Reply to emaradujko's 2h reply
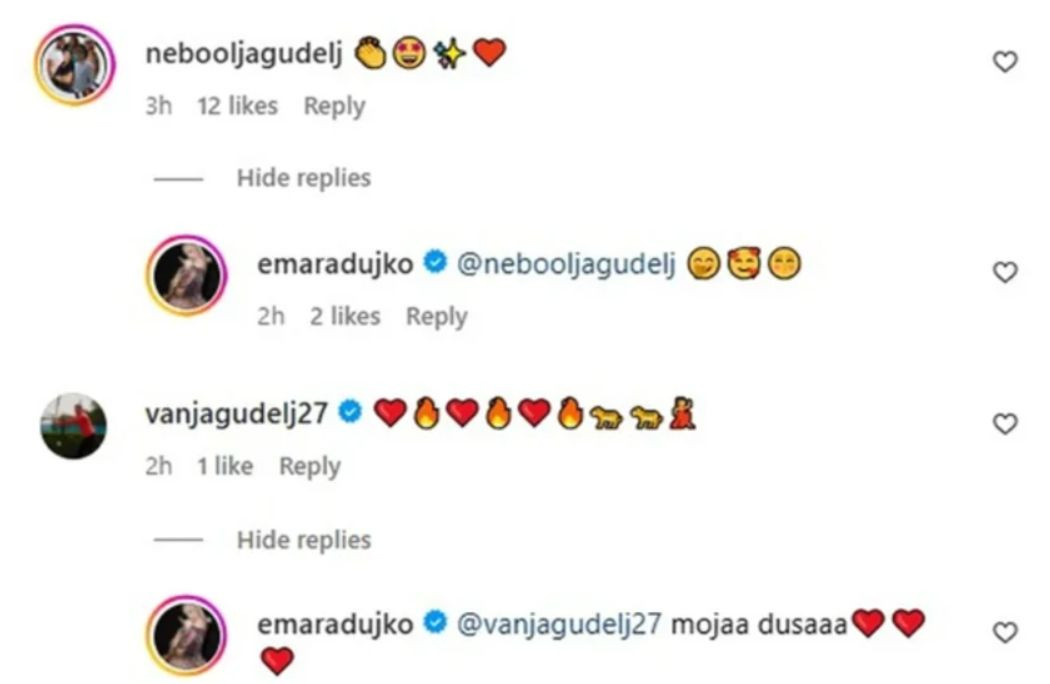The image size is (1050, 684). (x=437, y=316)
